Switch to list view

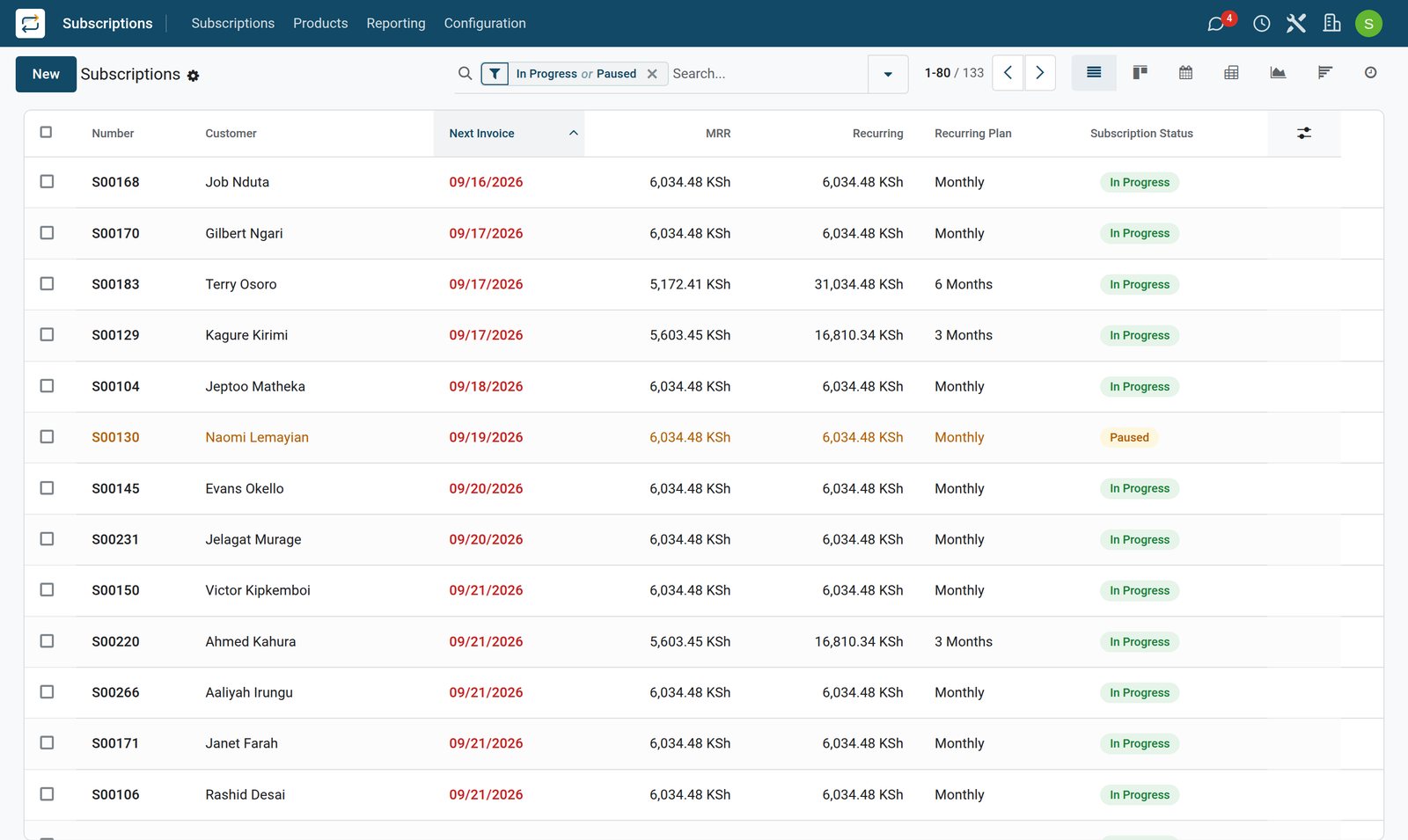(1094, 73)
